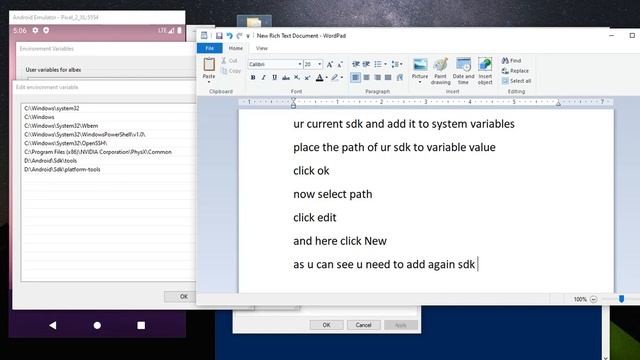Image resolution: width=640 pixels, height=360 pixels.
Task: Switch to the View ribbon tab
Action: [262, 48]
